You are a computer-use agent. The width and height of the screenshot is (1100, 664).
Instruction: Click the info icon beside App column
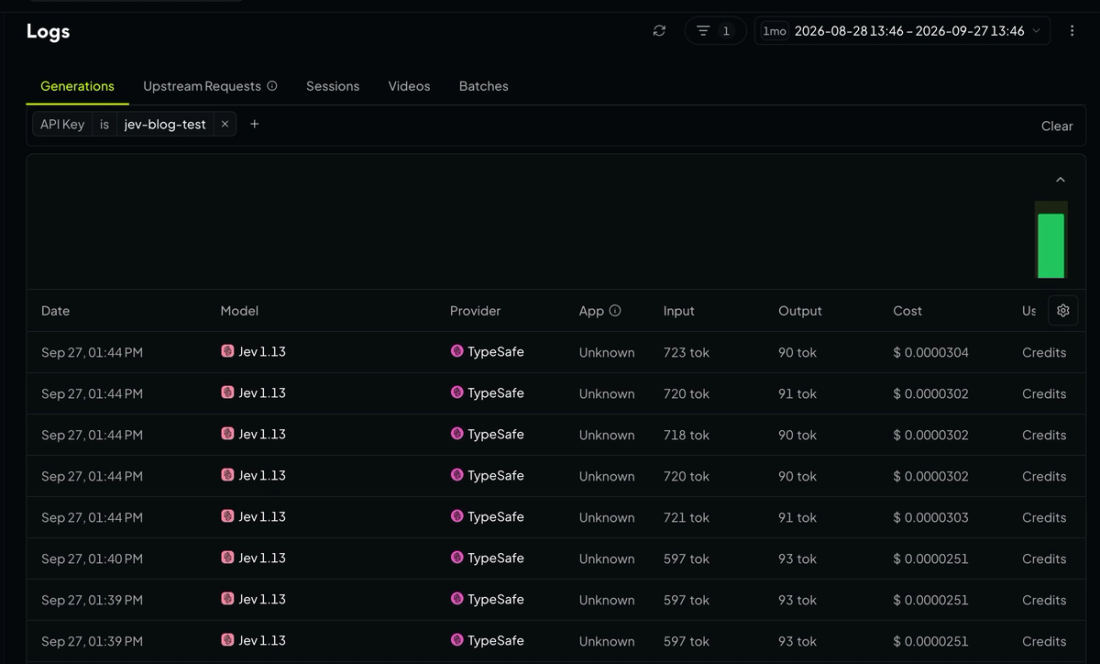coord(615,311)
